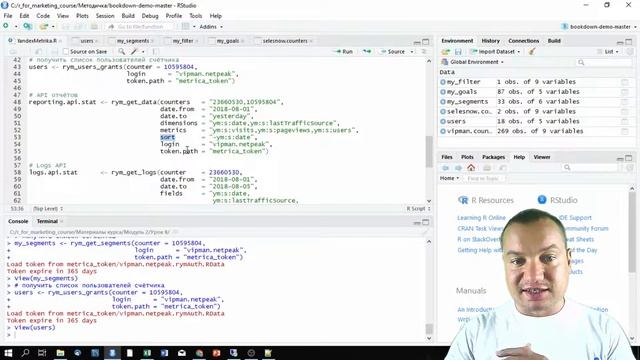Open the R Script file type selector

(418, 209)
